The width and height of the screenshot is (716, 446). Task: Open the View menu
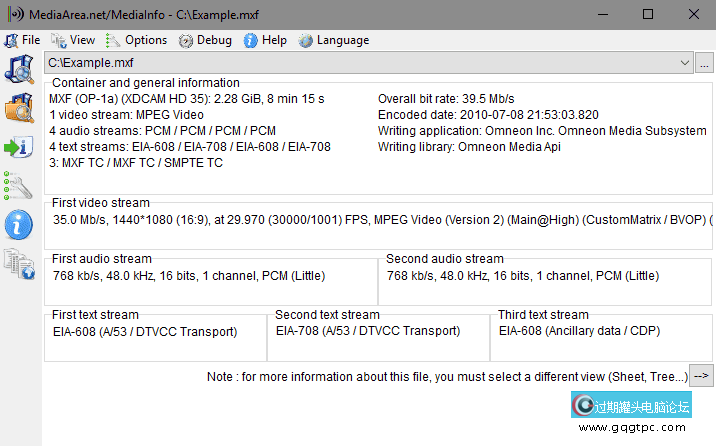pyautogui.click(x=73, y=40)
